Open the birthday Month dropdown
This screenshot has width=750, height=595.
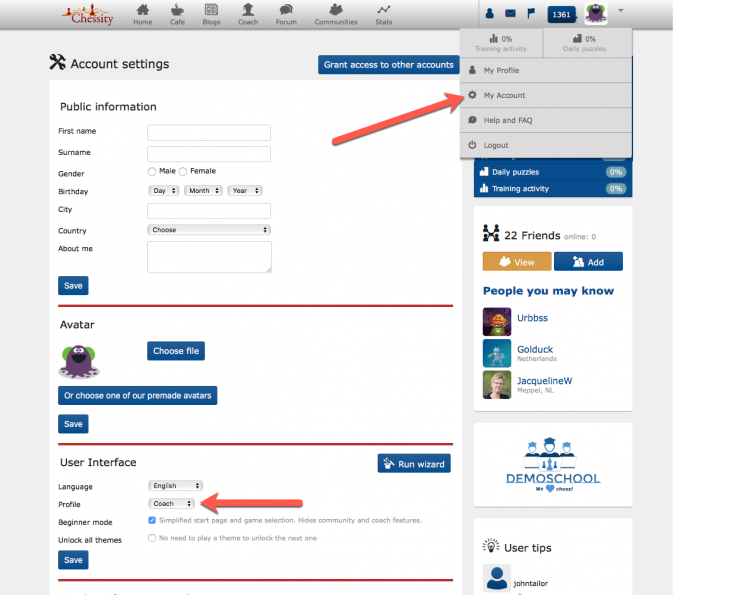[203, 191]
